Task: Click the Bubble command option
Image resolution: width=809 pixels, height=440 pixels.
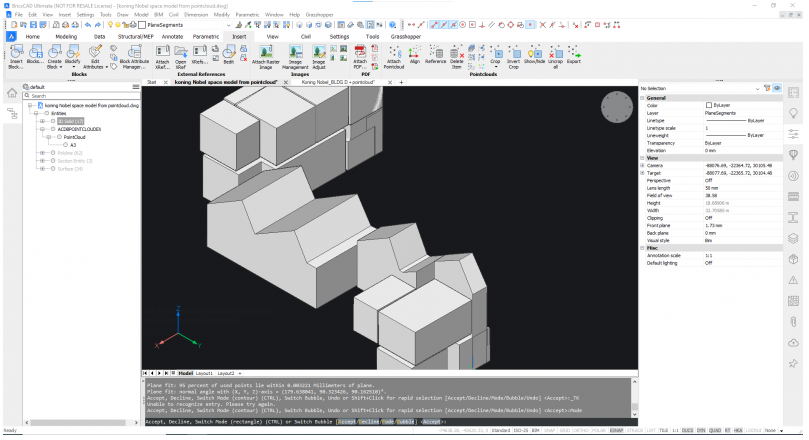Action: tap(406, 422)
